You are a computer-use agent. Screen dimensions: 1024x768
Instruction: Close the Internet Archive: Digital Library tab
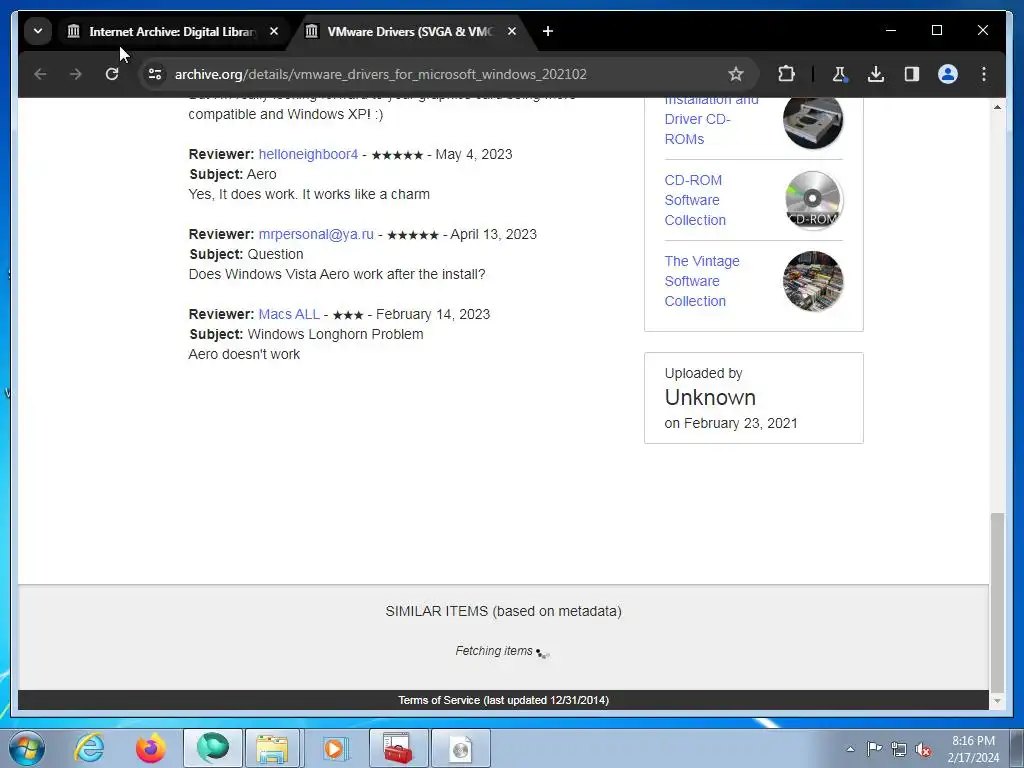(274, 31)
